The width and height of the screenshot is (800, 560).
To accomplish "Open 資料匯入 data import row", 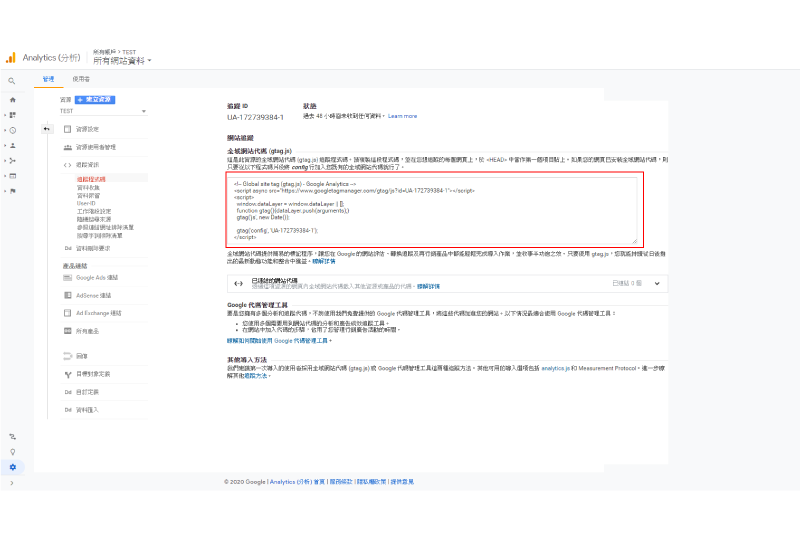I will [x=104, y=410].
